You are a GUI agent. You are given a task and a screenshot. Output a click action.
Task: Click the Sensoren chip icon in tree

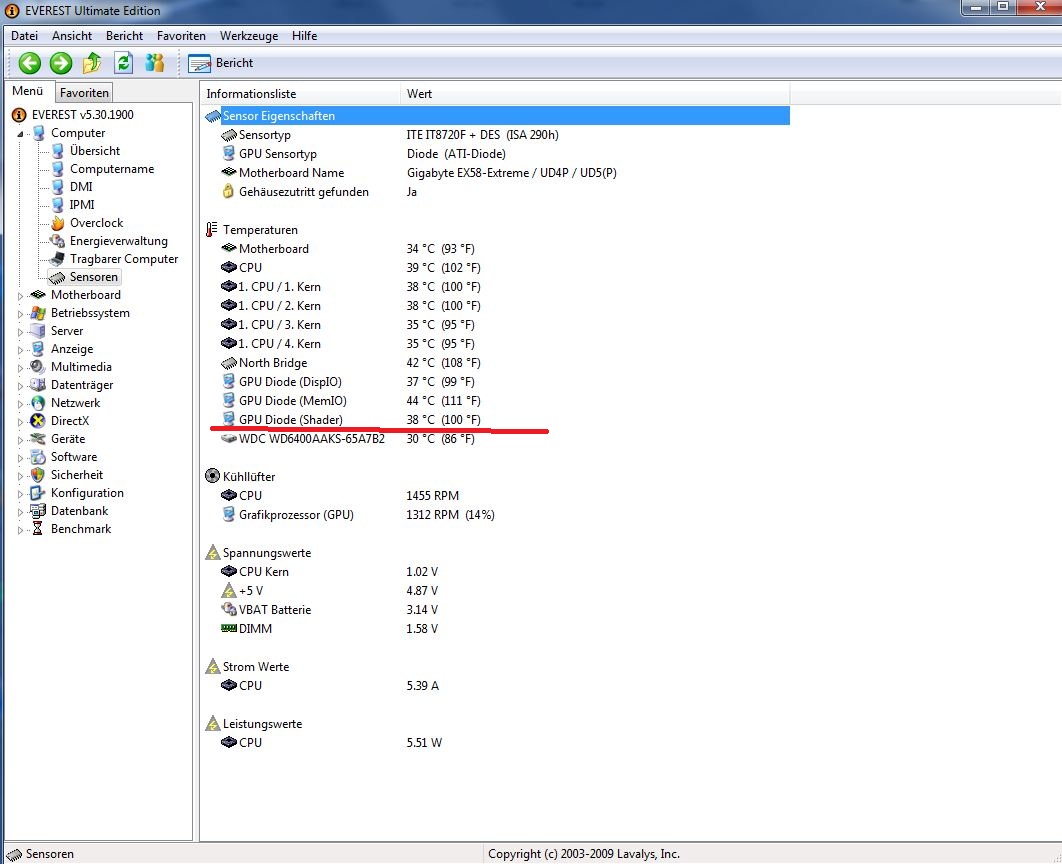[58, 277]
